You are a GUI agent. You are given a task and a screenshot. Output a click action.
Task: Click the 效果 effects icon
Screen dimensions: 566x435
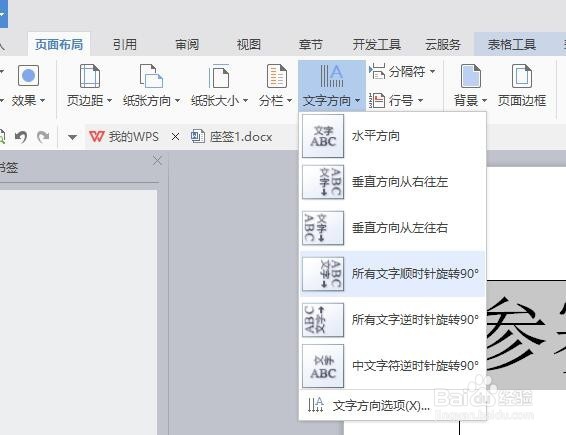29,75
